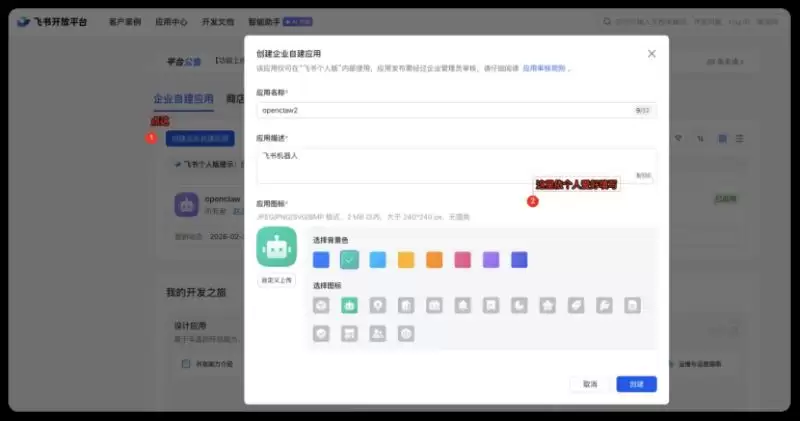Click the blue create-app button behind dialog
Screen dimensions: 800x421
[x=200, y=138]
